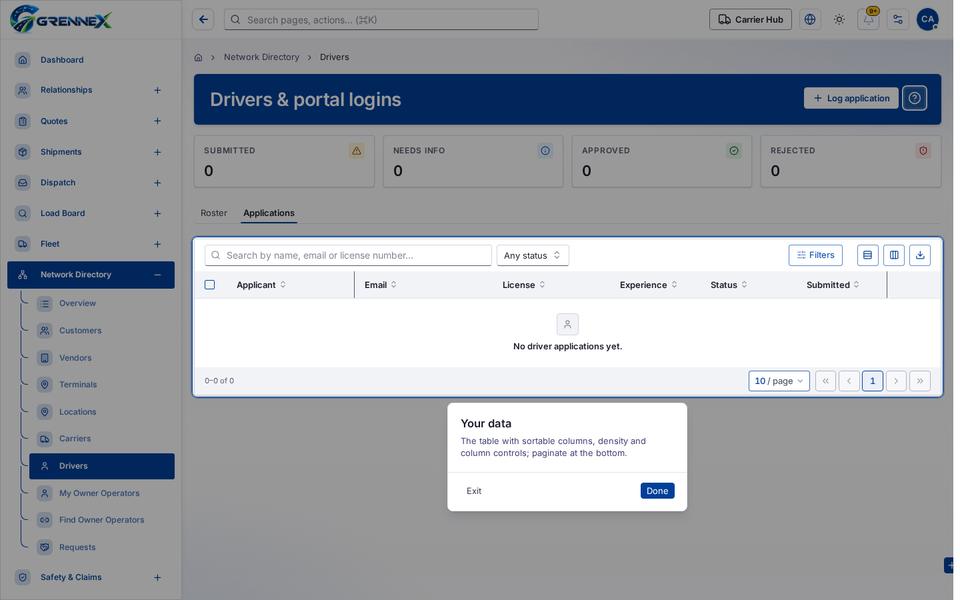Switch to the Roster tab
Screen dimensions: 960x600
click(x=214, y=213)
